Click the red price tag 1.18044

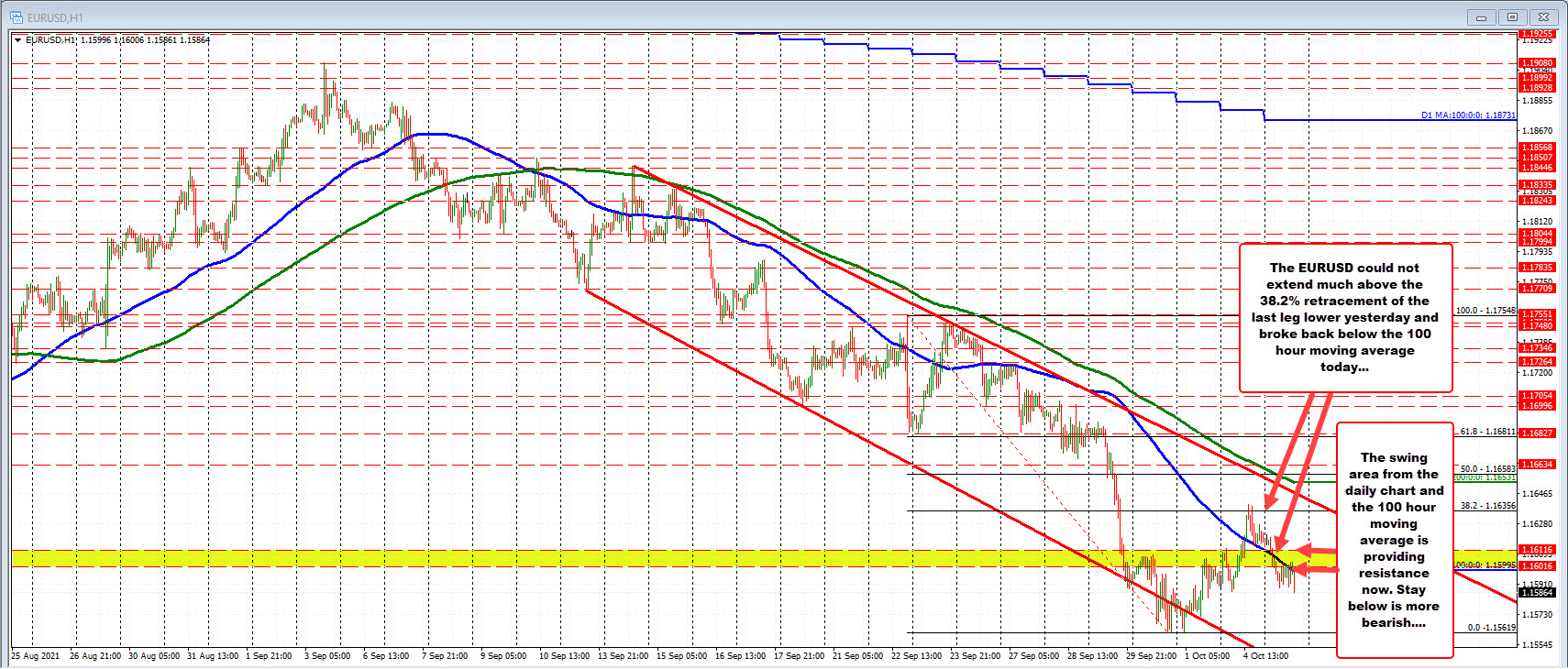(1538, 234)
